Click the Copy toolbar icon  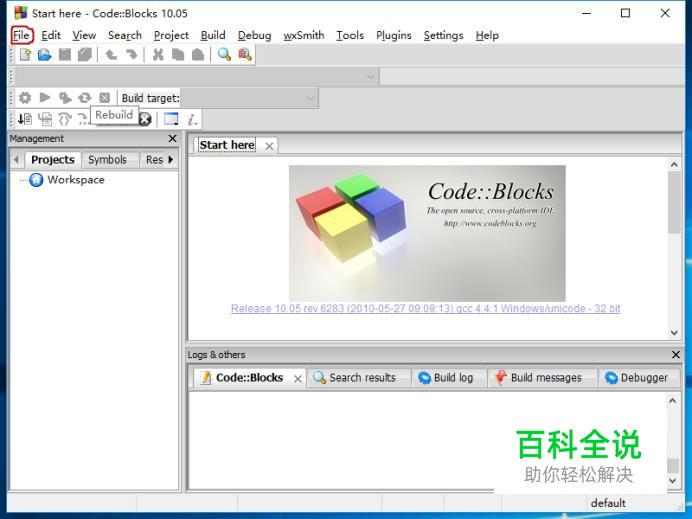coord(178,55)
